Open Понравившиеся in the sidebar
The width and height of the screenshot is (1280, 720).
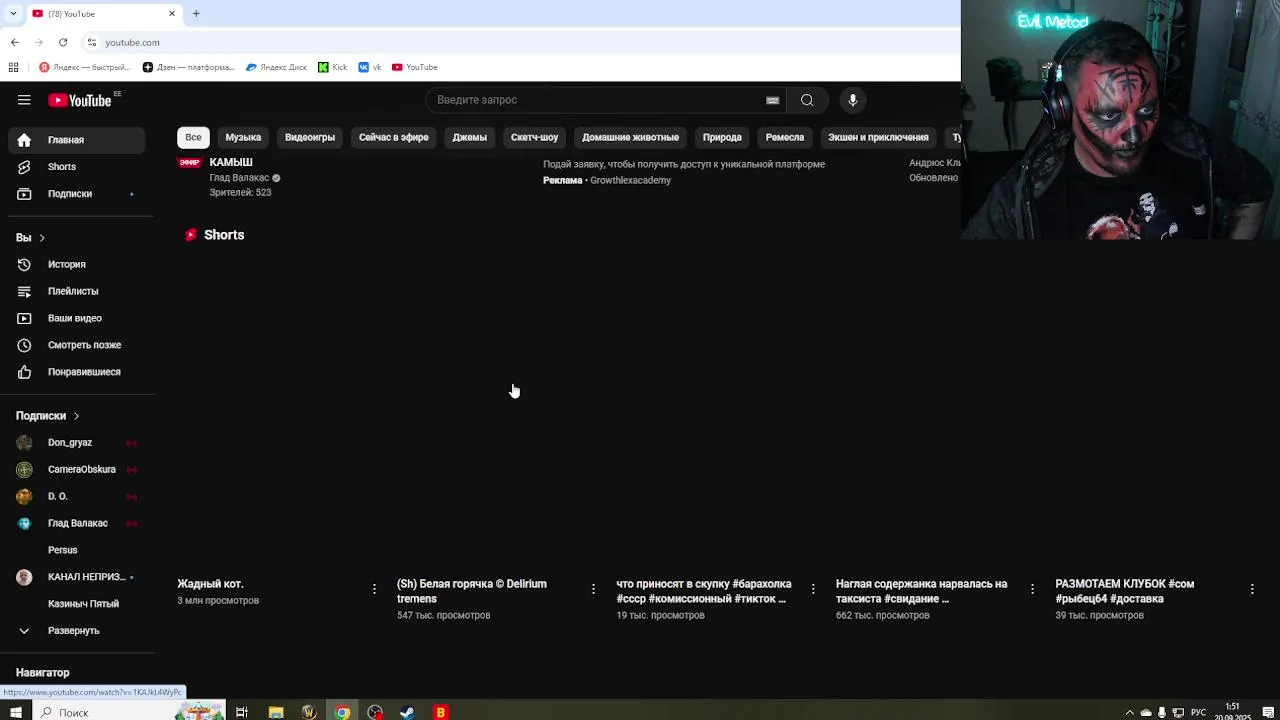click(77, 372)
